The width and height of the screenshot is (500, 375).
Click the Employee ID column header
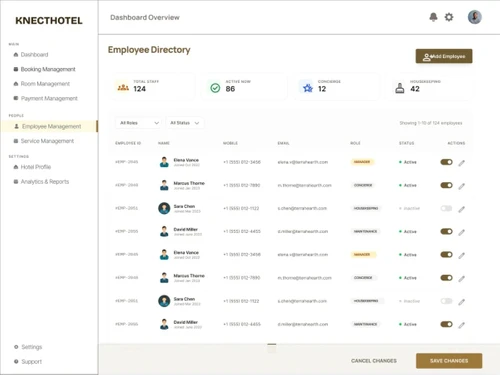point(128,143)
